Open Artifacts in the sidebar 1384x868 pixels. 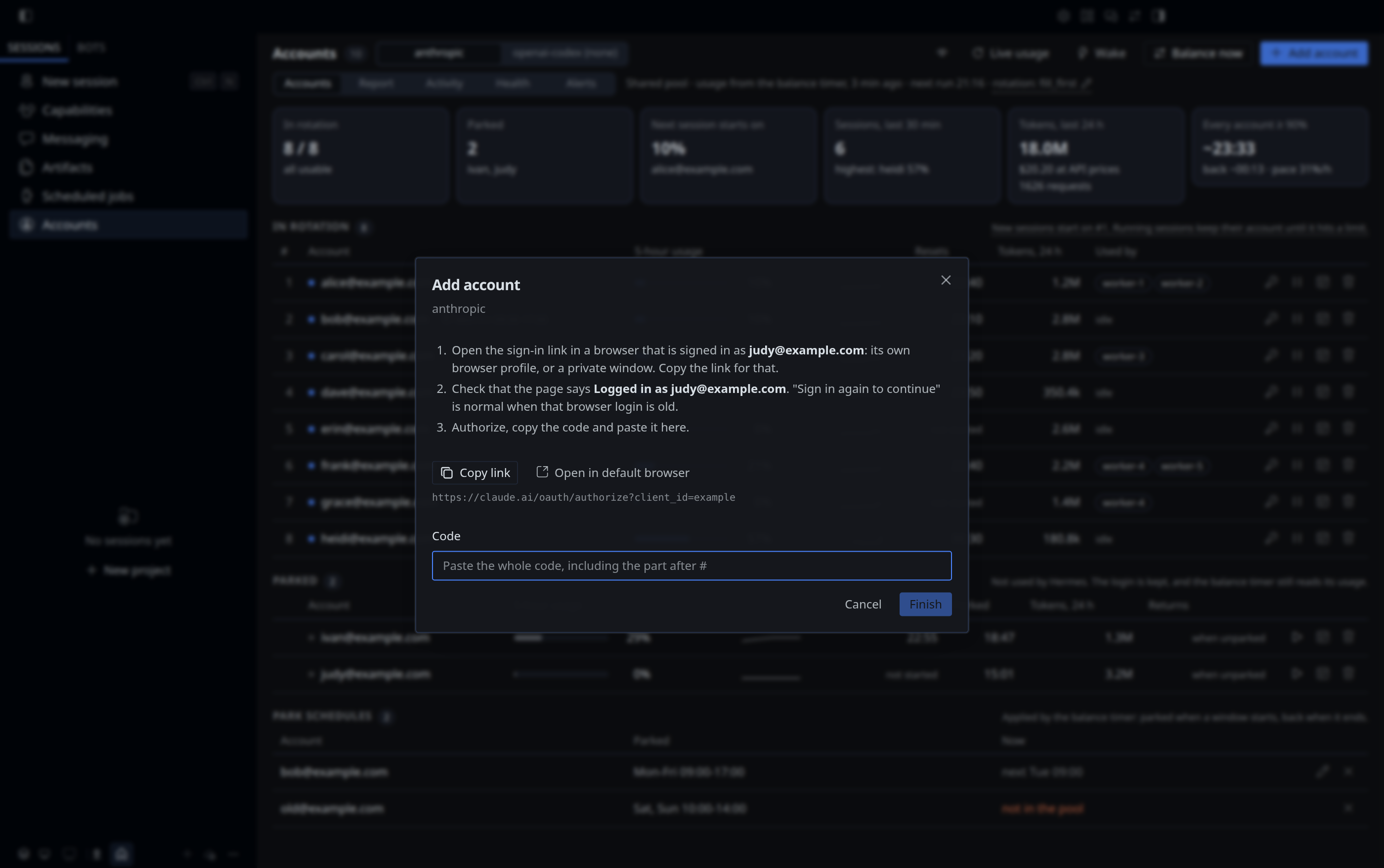coord(129,168)
